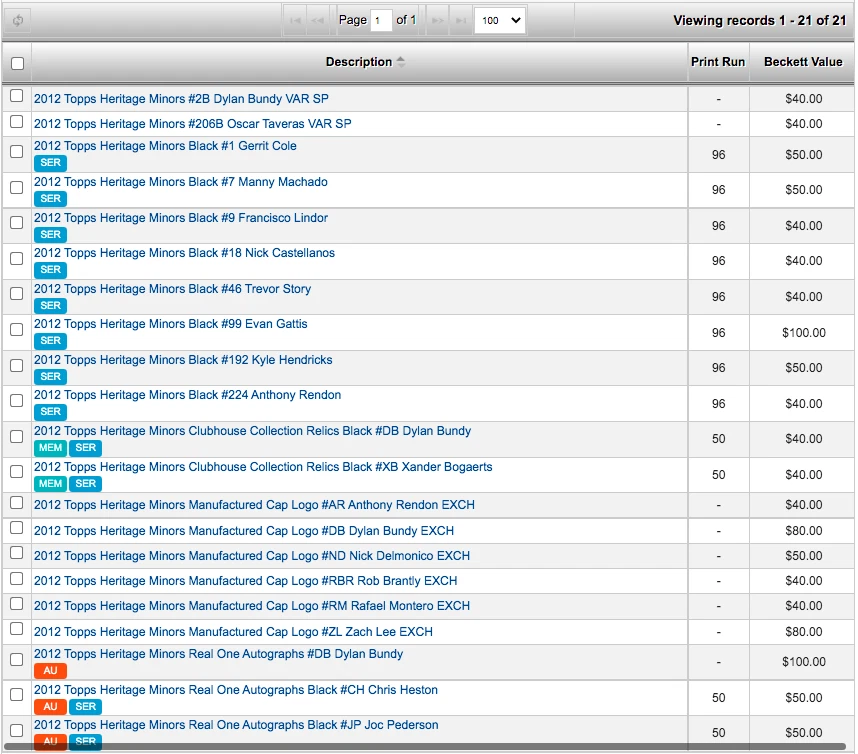Tick the Francisco Lindor row checkbox

tap(17, 223)
